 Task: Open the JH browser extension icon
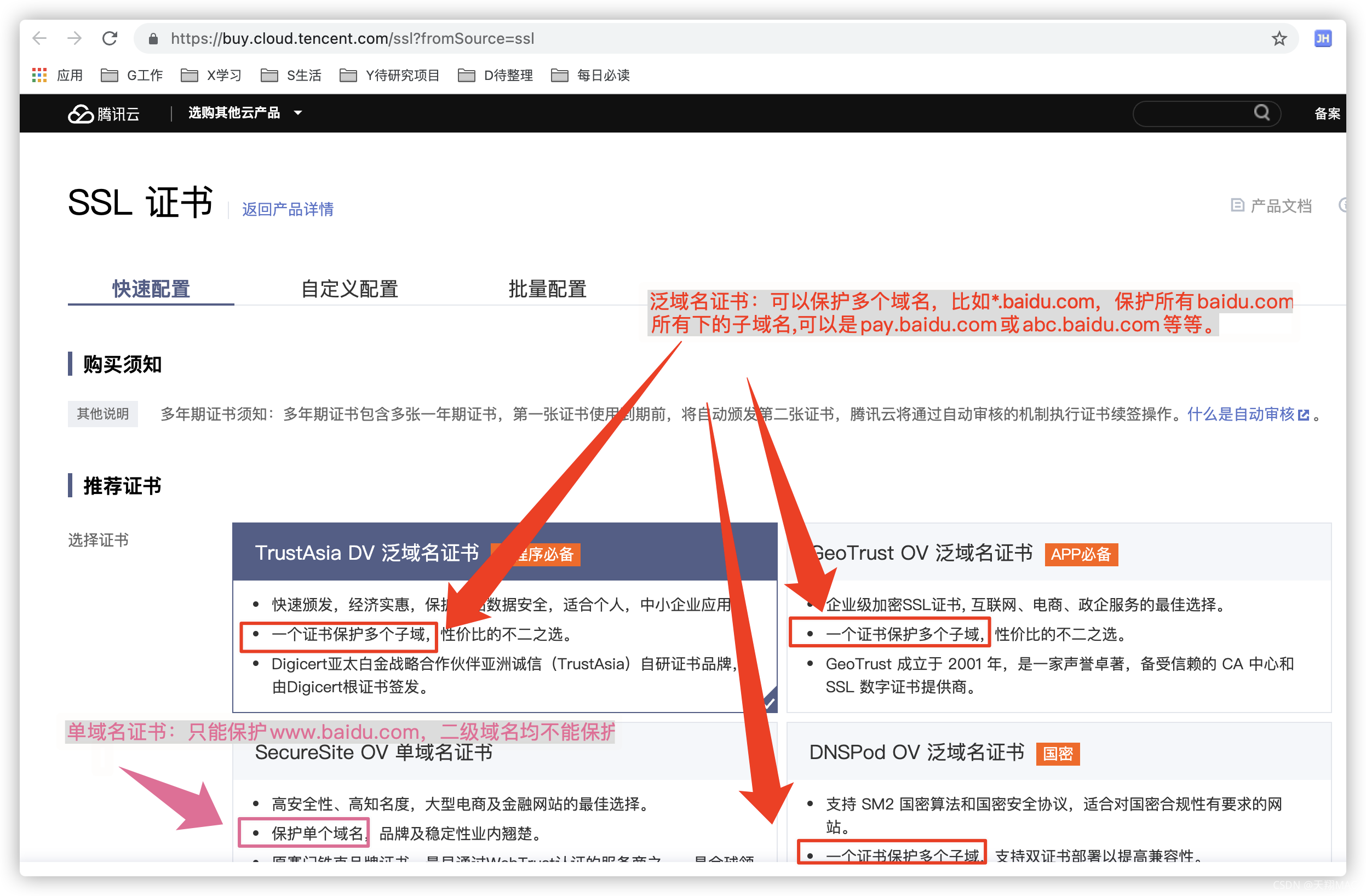point(1322,38)
